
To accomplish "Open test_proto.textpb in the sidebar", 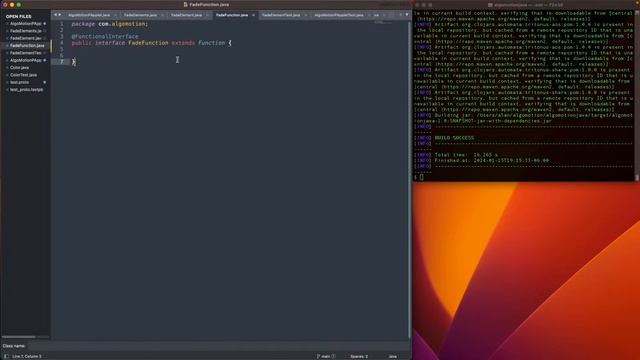I will click(27, 90).
